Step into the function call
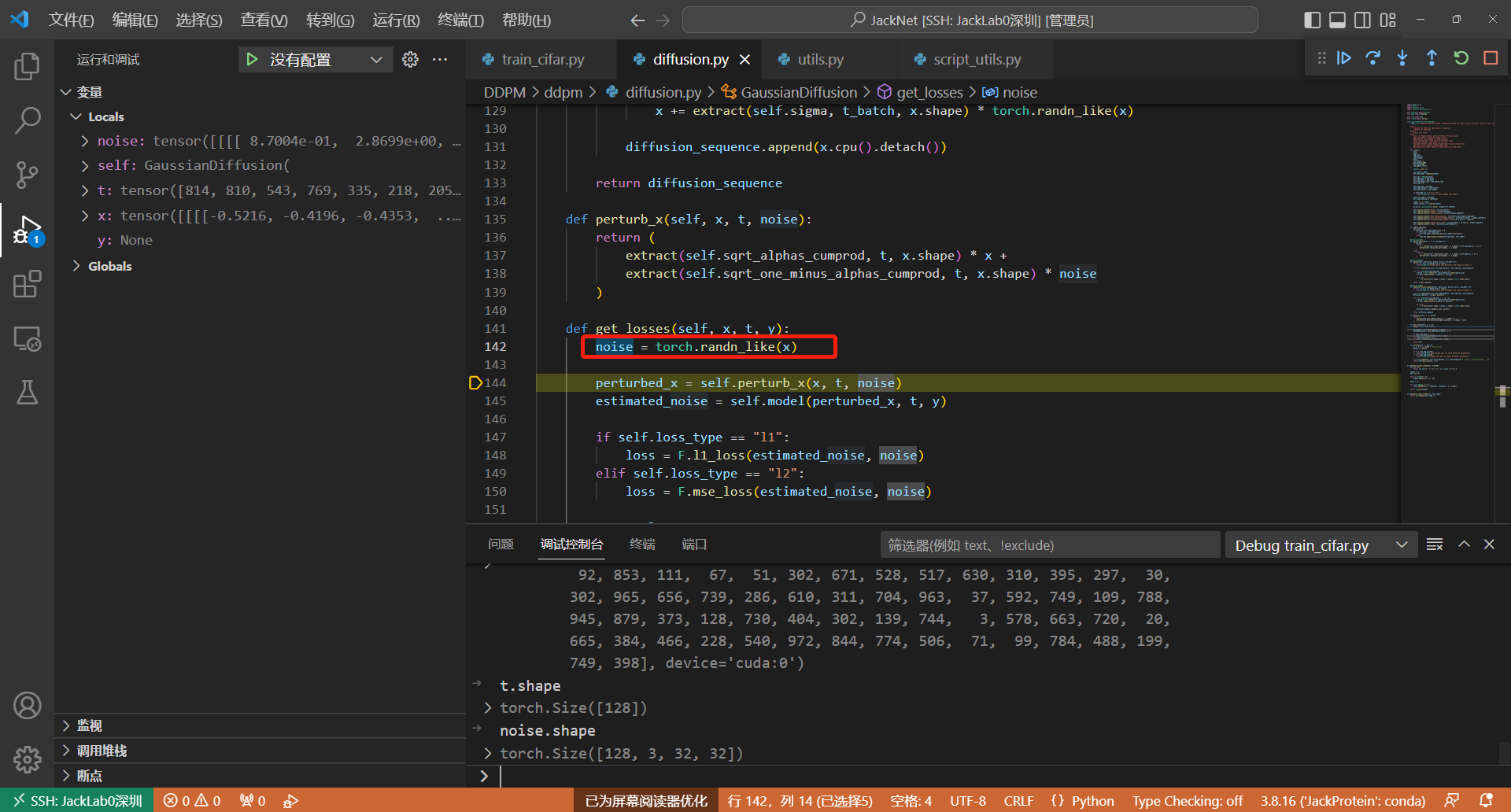 pos(1402,58)
